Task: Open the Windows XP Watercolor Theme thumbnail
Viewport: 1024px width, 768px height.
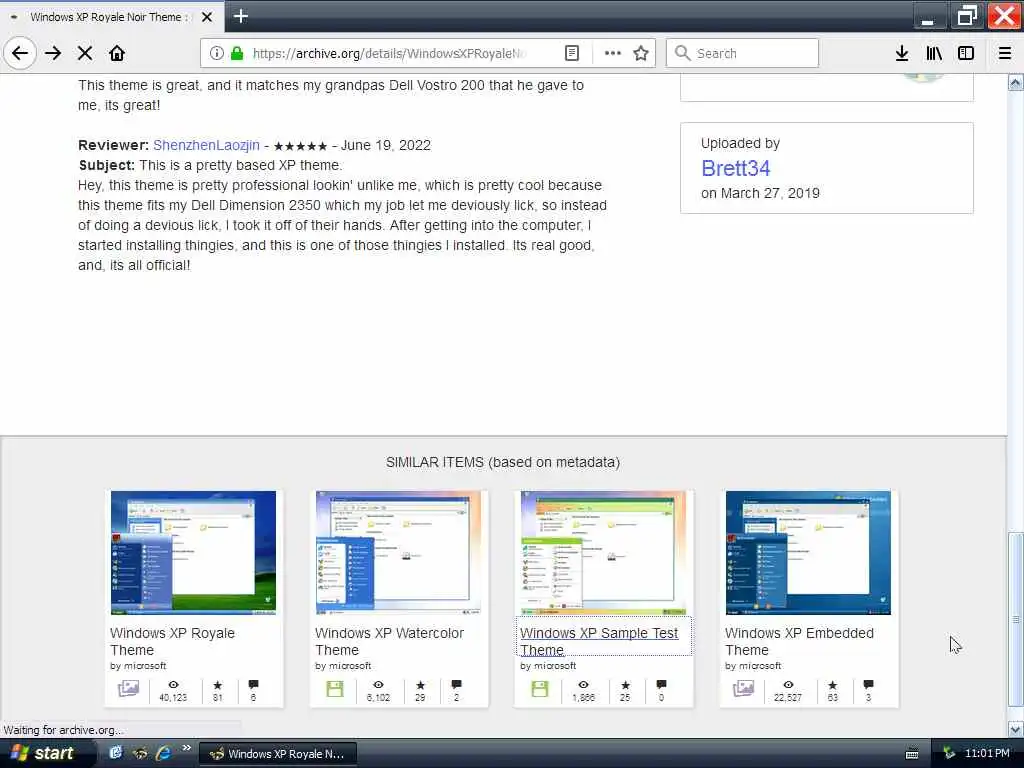Action: click(x=398, y=552)
